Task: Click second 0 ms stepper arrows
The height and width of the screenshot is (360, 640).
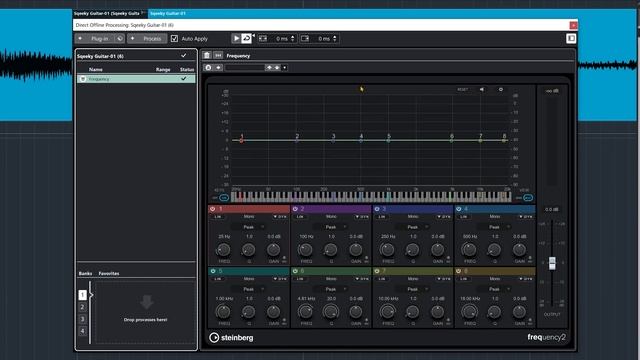Action: pyautogui.click(x=335, y=38)
